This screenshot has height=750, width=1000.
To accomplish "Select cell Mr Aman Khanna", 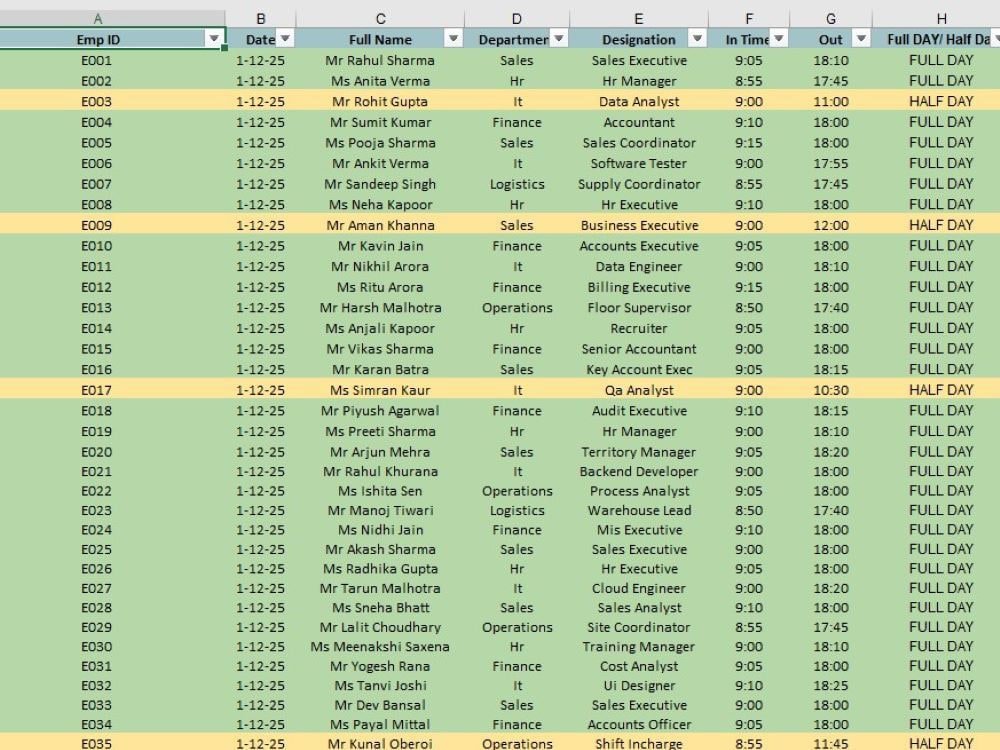I will click(x=380, y=225).
